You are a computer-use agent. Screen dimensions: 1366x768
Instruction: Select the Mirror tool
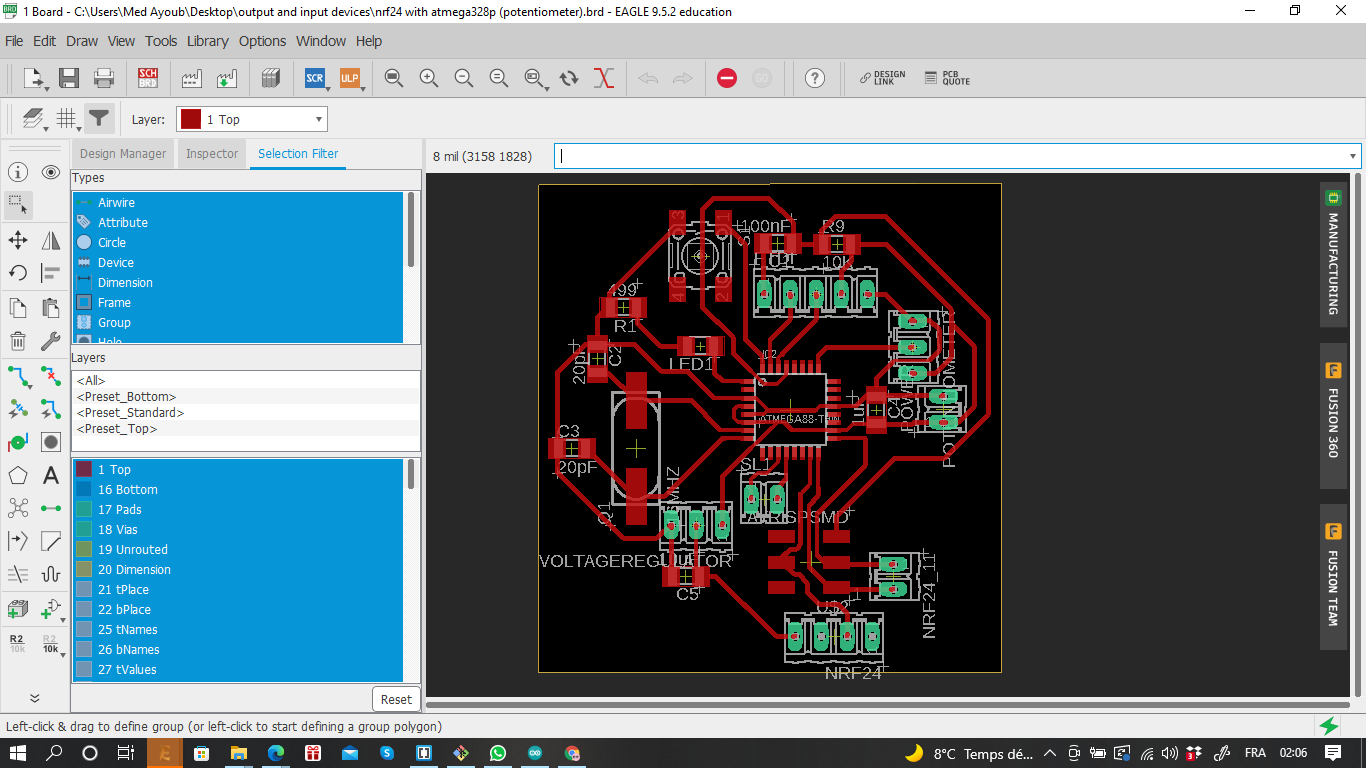(51, 240)
